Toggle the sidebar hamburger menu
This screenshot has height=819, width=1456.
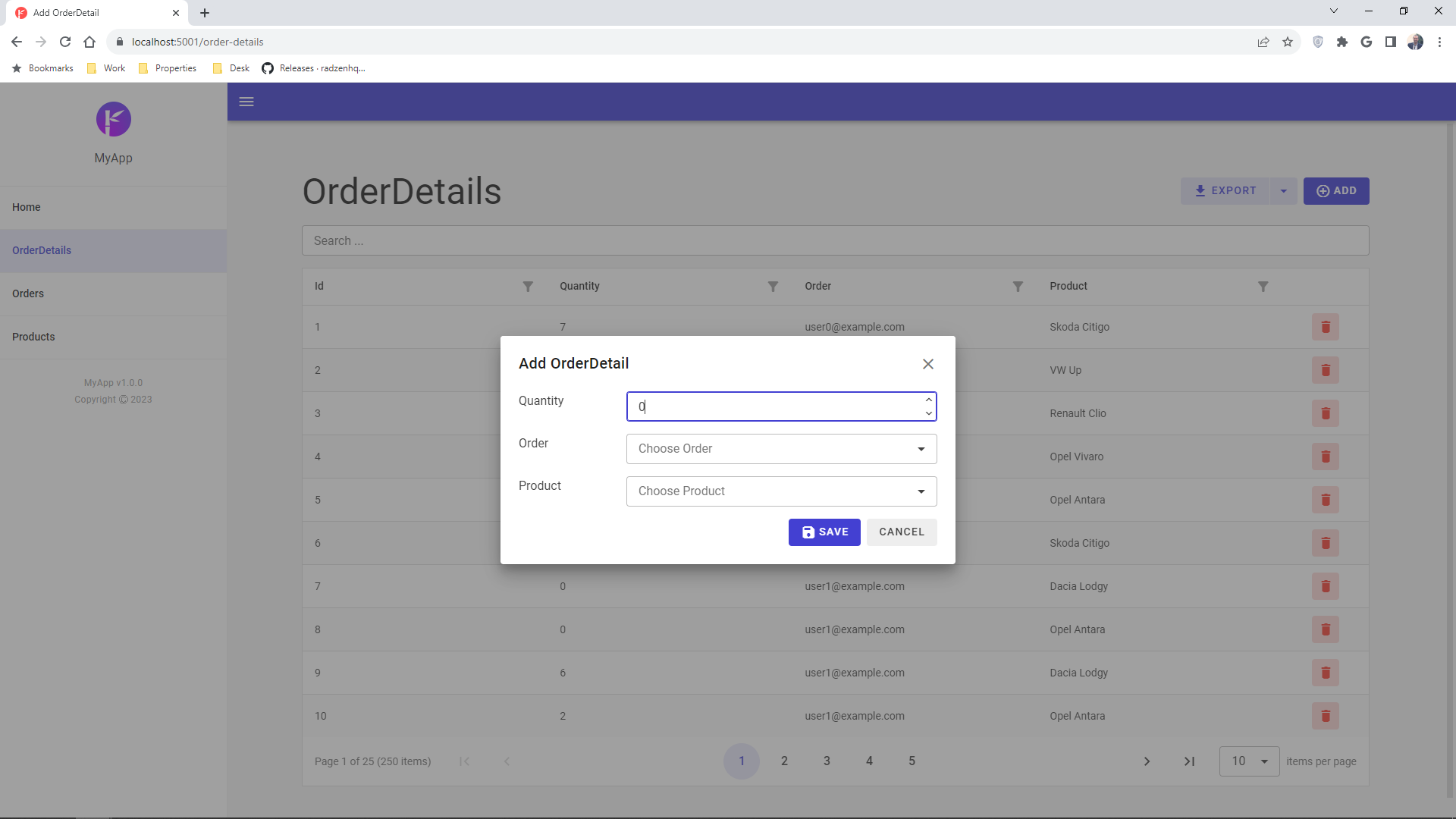246,102
